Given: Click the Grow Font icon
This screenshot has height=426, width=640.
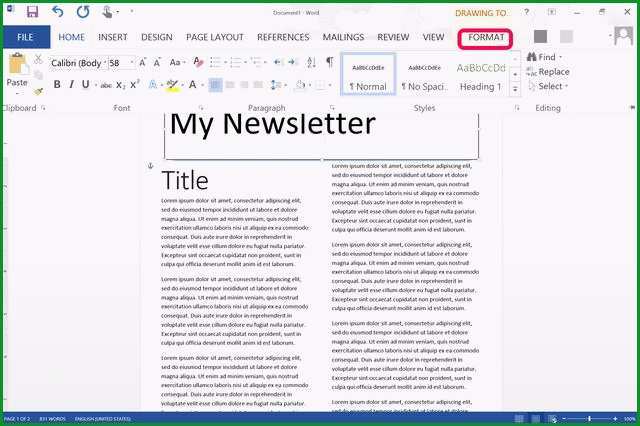Looking at the screenshot, I should click(x=142, y=62).
